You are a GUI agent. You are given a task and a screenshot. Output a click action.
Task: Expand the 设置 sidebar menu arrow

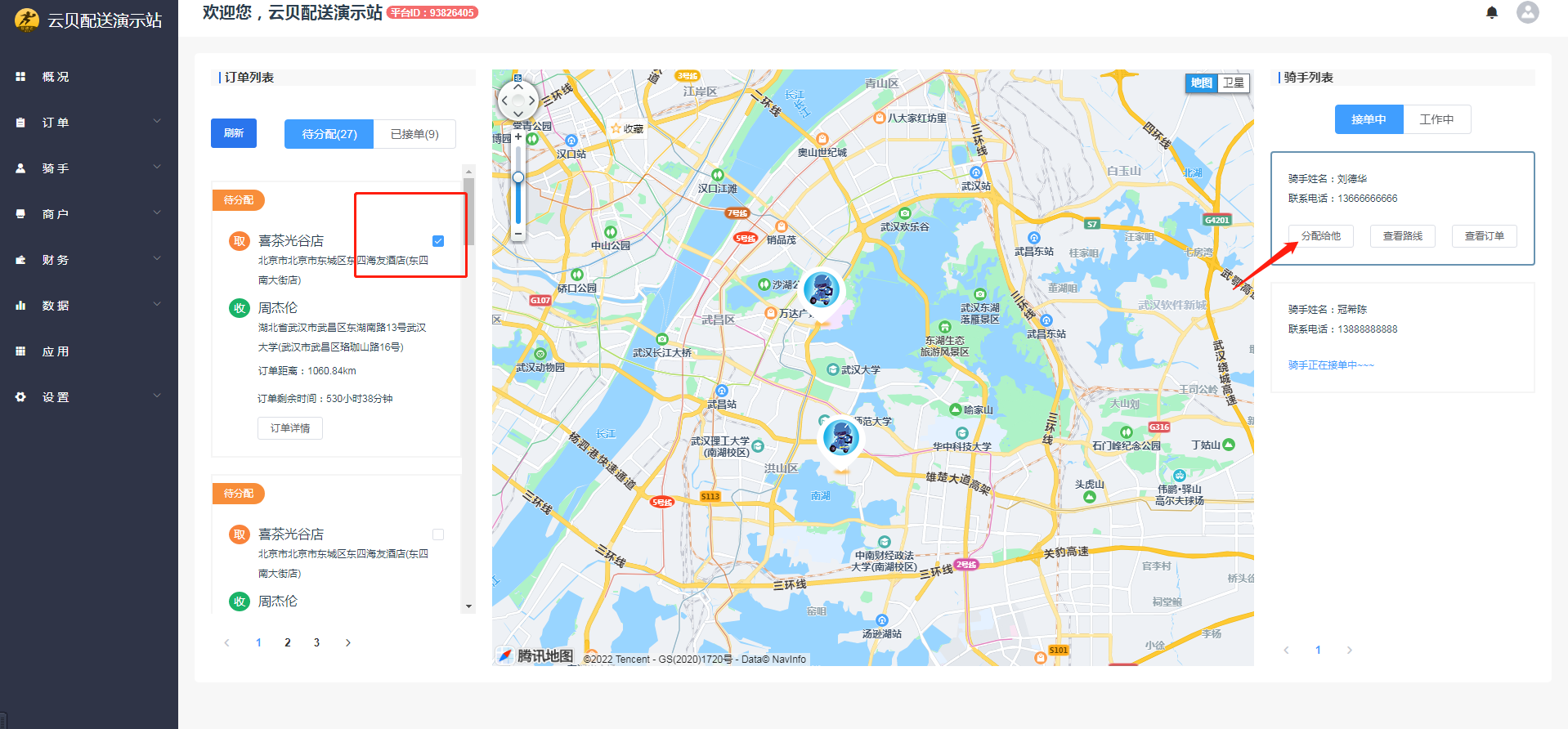click(x=157, y=396)
